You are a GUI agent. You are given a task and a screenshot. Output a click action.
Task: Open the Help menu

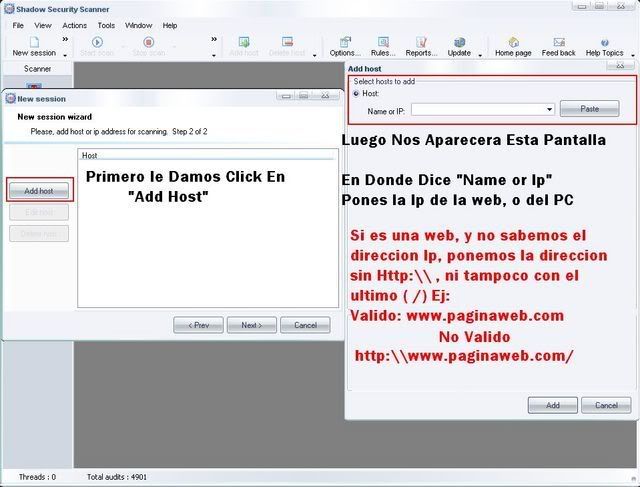(170, 25)
